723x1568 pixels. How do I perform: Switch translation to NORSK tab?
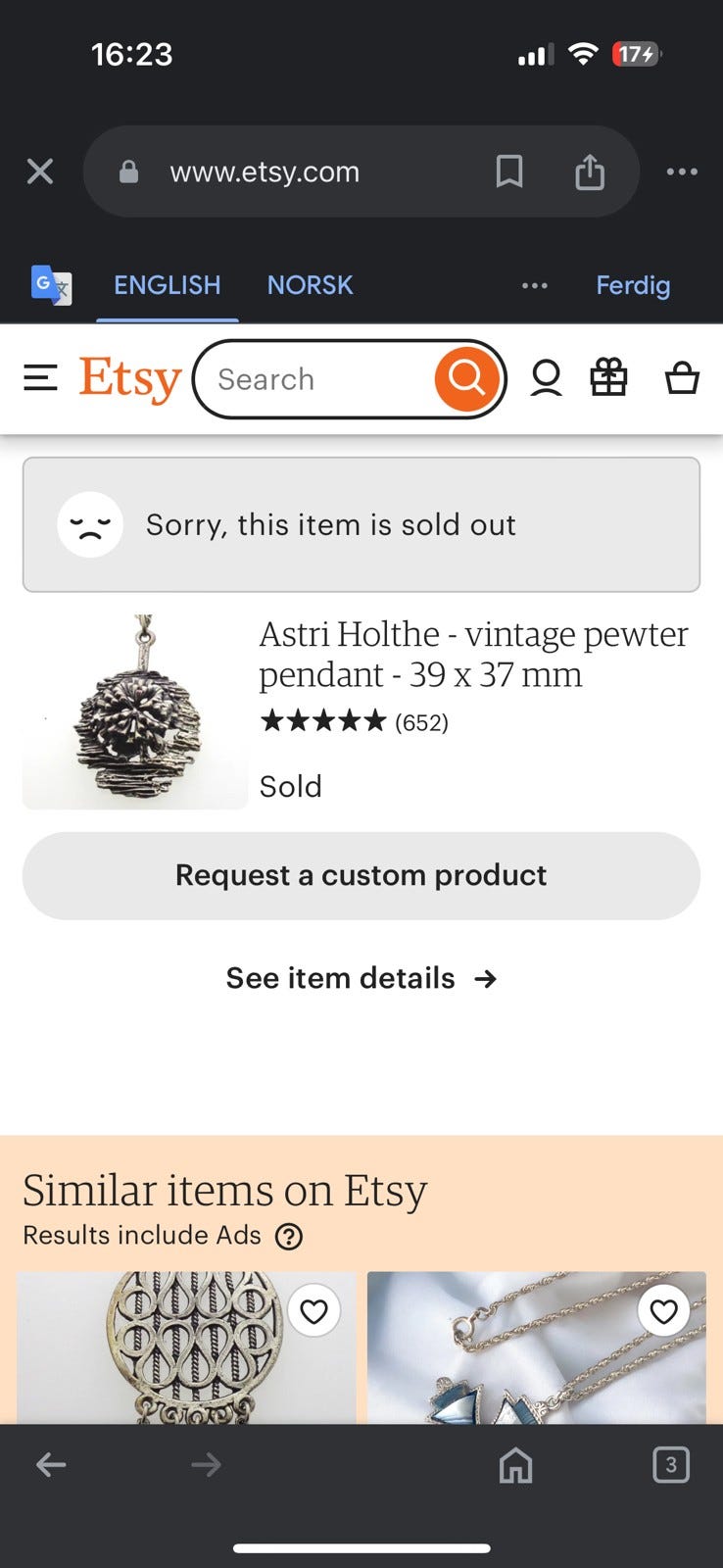pyautogui.click(x=310, y=285)
